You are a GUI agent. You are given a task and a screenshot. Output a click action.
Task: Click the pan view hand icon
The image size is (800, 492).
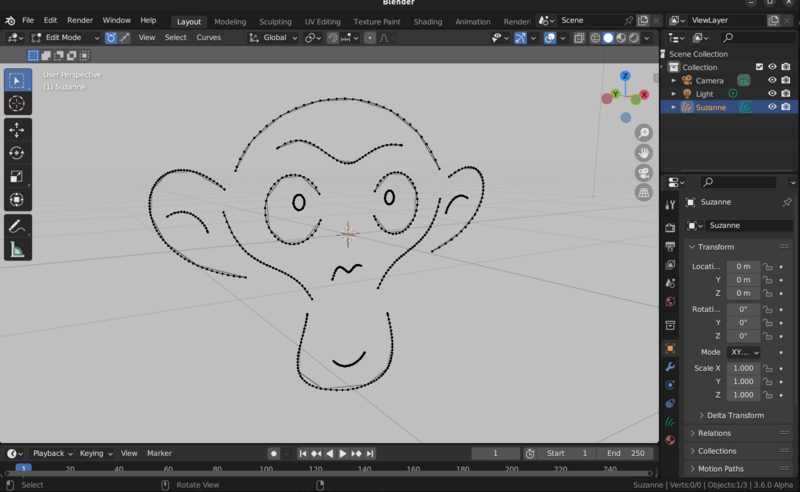tap(644, 153)
